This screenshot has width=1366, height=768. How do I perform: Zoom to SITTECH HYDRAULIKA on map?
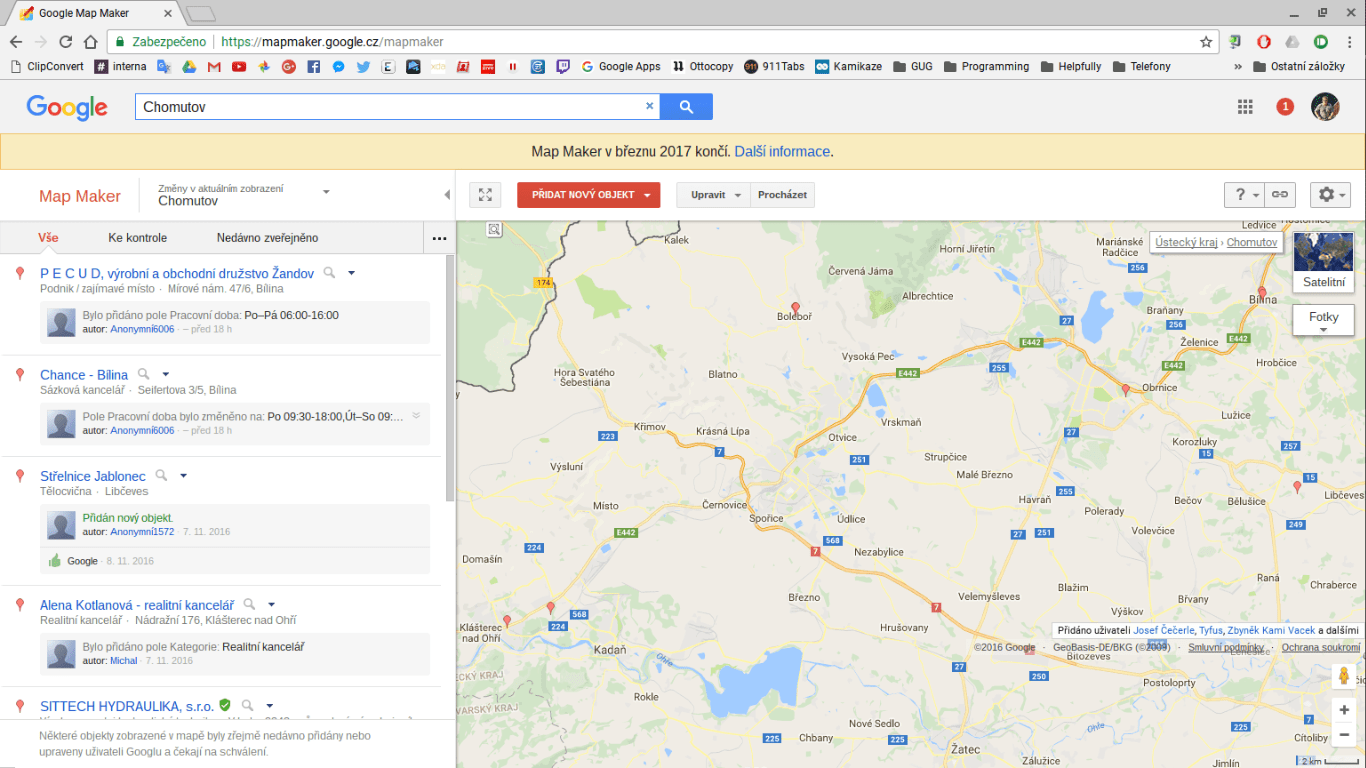click(x=247, y=705)
